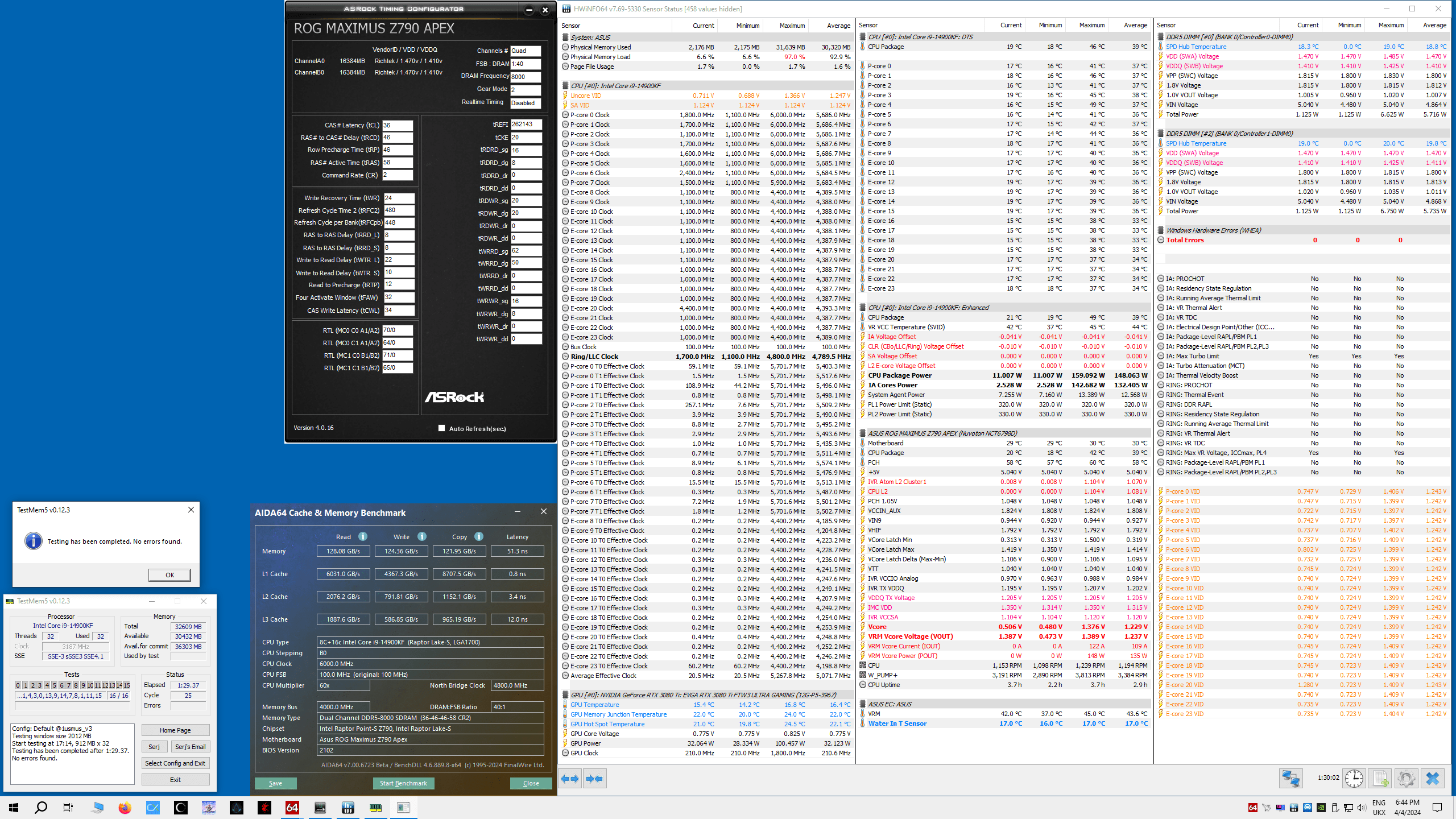1456x819 pixels.
Task: Minimize ASRock Timing Configurator window
Action: click(529, 10)
